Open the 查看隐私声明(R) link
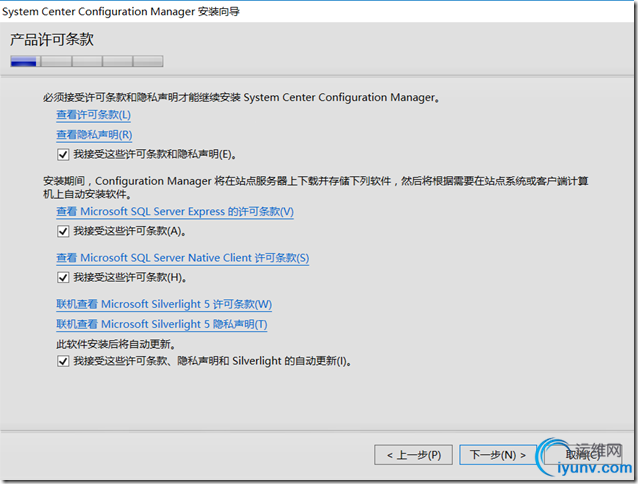 click(x=94, y=135)
